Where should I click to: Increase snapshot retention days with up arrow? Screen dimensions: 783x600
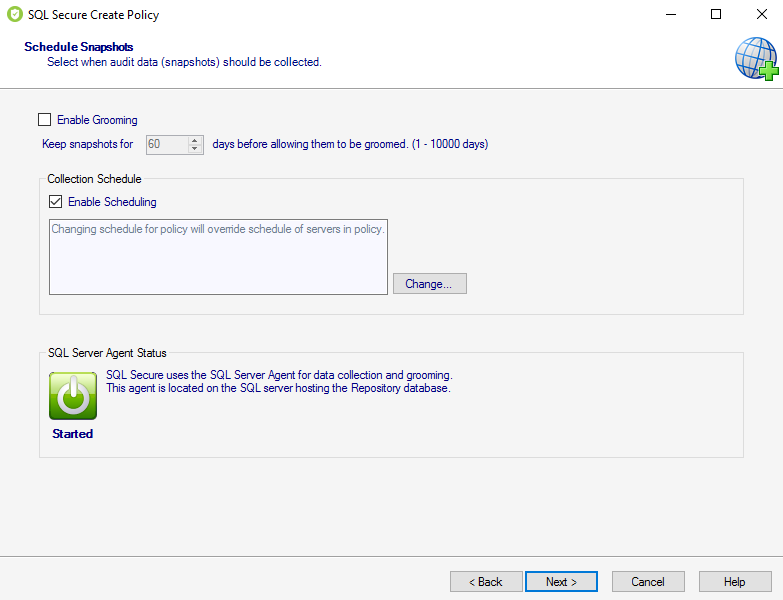pyautogui.click(x=195, y=140)
